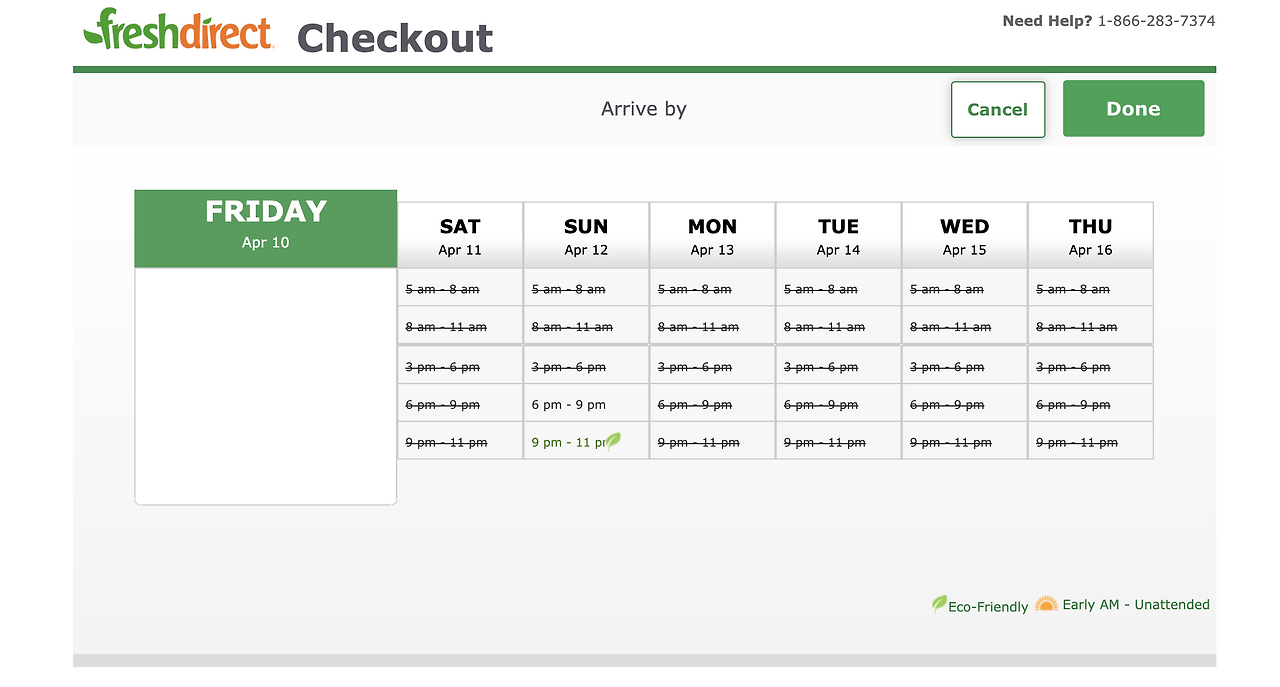
Task: Click the Eco-Friendly leaf legend icon
Action: click(939, 604)
